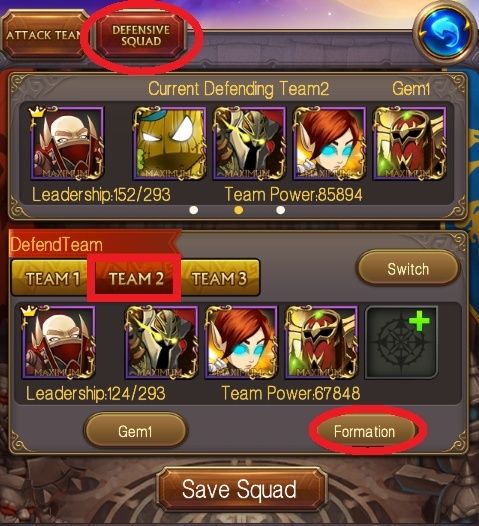Screen dimensions: 479x526
Task: Select red-haired elf hero in DefendTeam row
Action: click(x=242, y=342)
